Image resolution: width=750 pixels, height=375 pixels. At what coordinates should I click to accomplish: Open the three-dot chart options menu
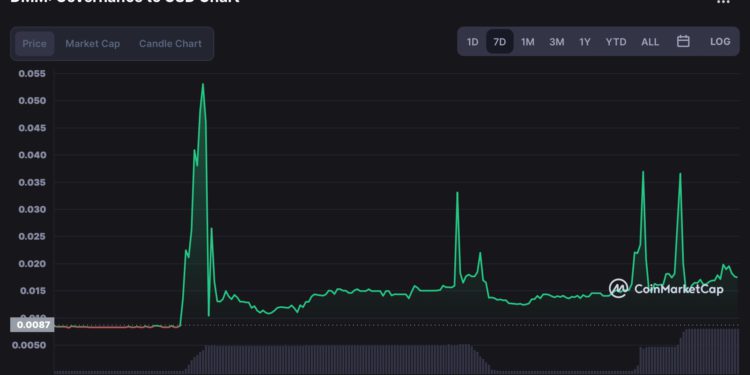tap(723, 1)
